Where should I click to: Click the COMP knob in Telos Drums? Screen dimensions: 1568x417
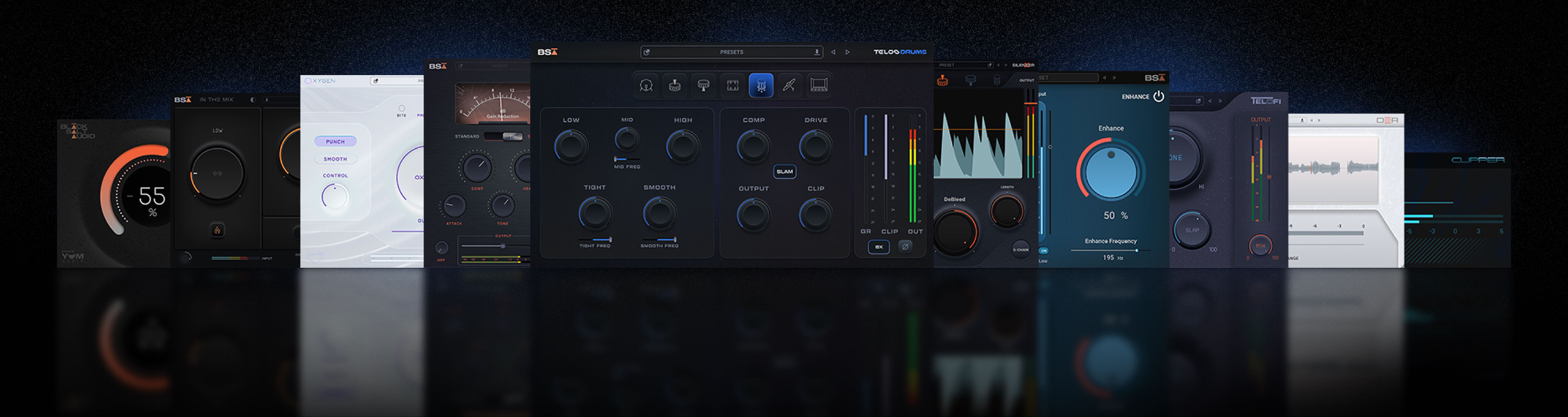[753, 146]
